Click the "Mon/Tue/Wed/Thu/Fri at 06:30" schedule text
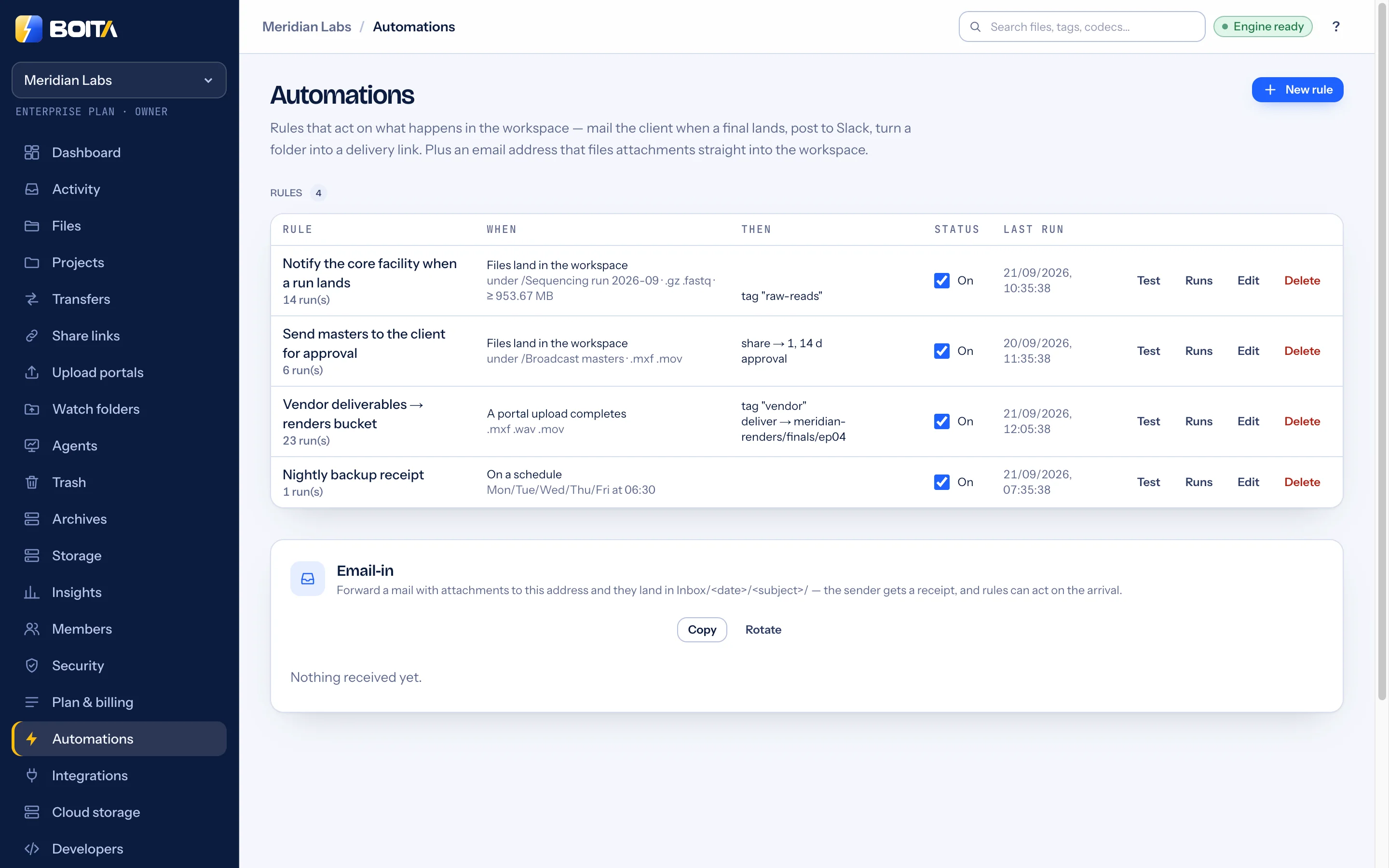Screen dimensions: 1389x868 (571, 489)
